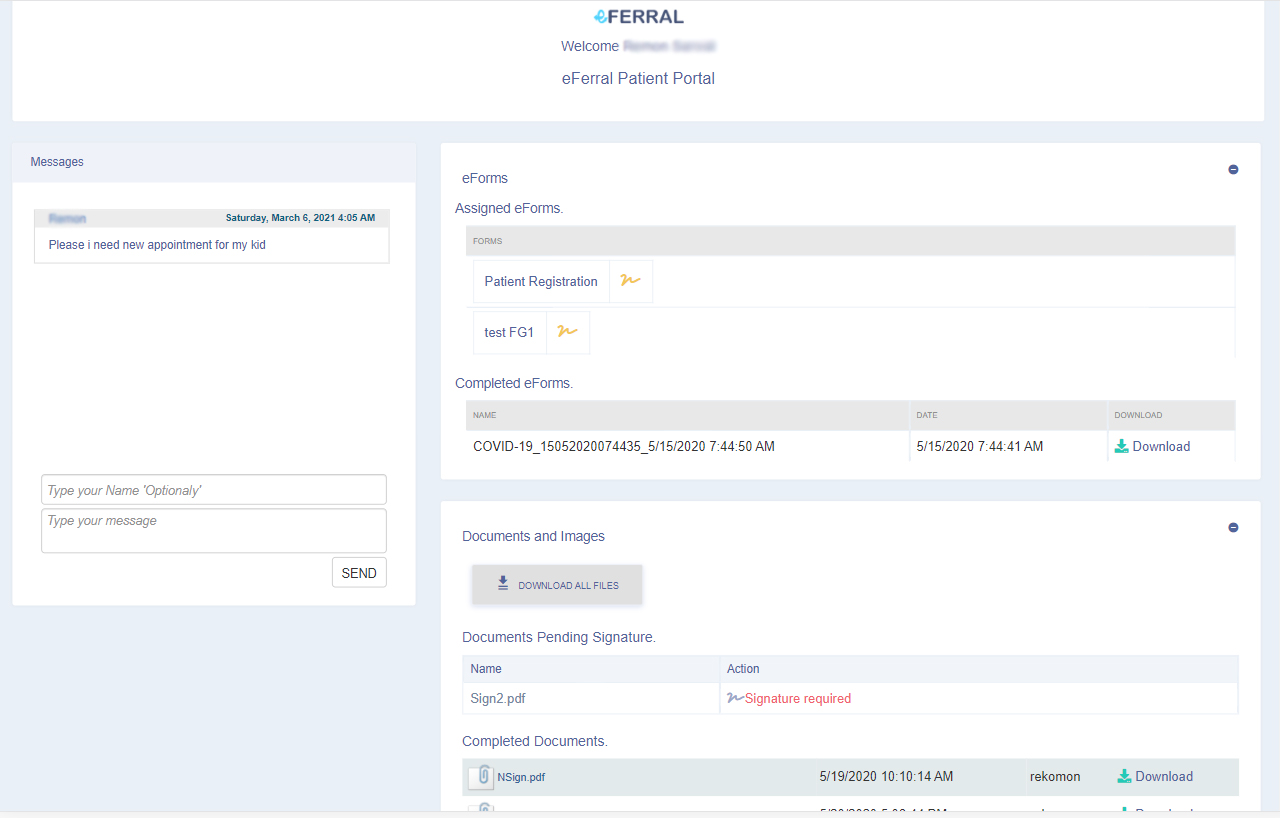Select the Sign2.pdf document name

tap(498, 699)
